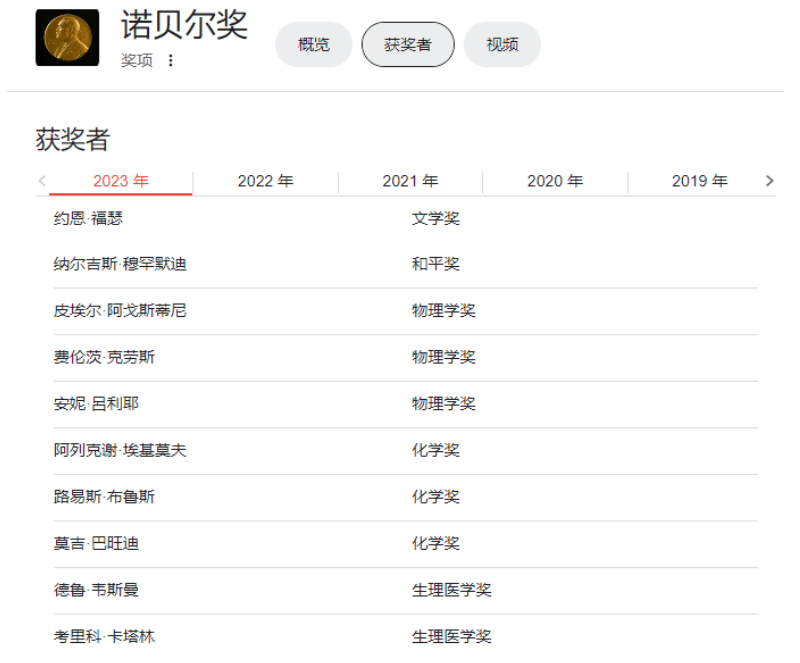Switch to the 2020 年 year tab
800x663 pixels.
[x=555, y=181]
